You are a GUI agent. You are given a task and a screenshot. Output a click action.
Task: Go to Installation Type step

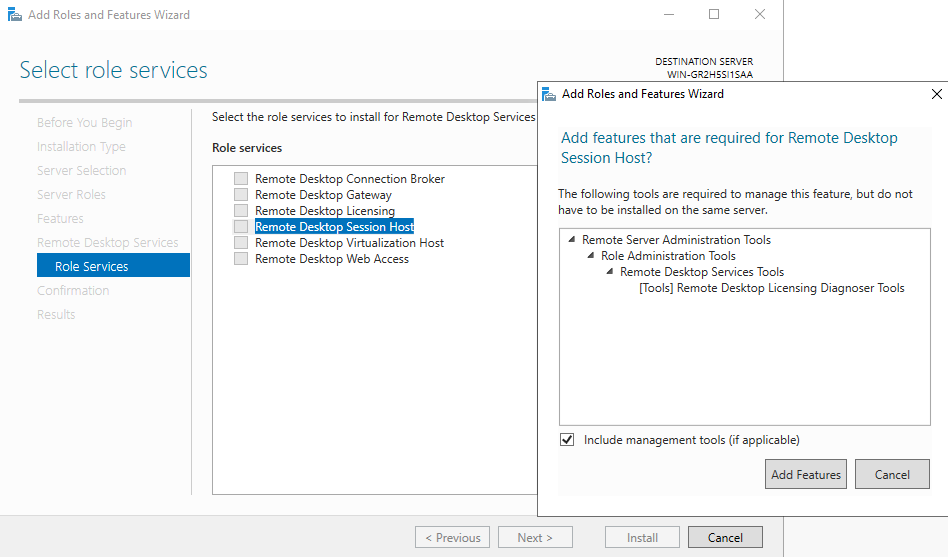(81, 147)
